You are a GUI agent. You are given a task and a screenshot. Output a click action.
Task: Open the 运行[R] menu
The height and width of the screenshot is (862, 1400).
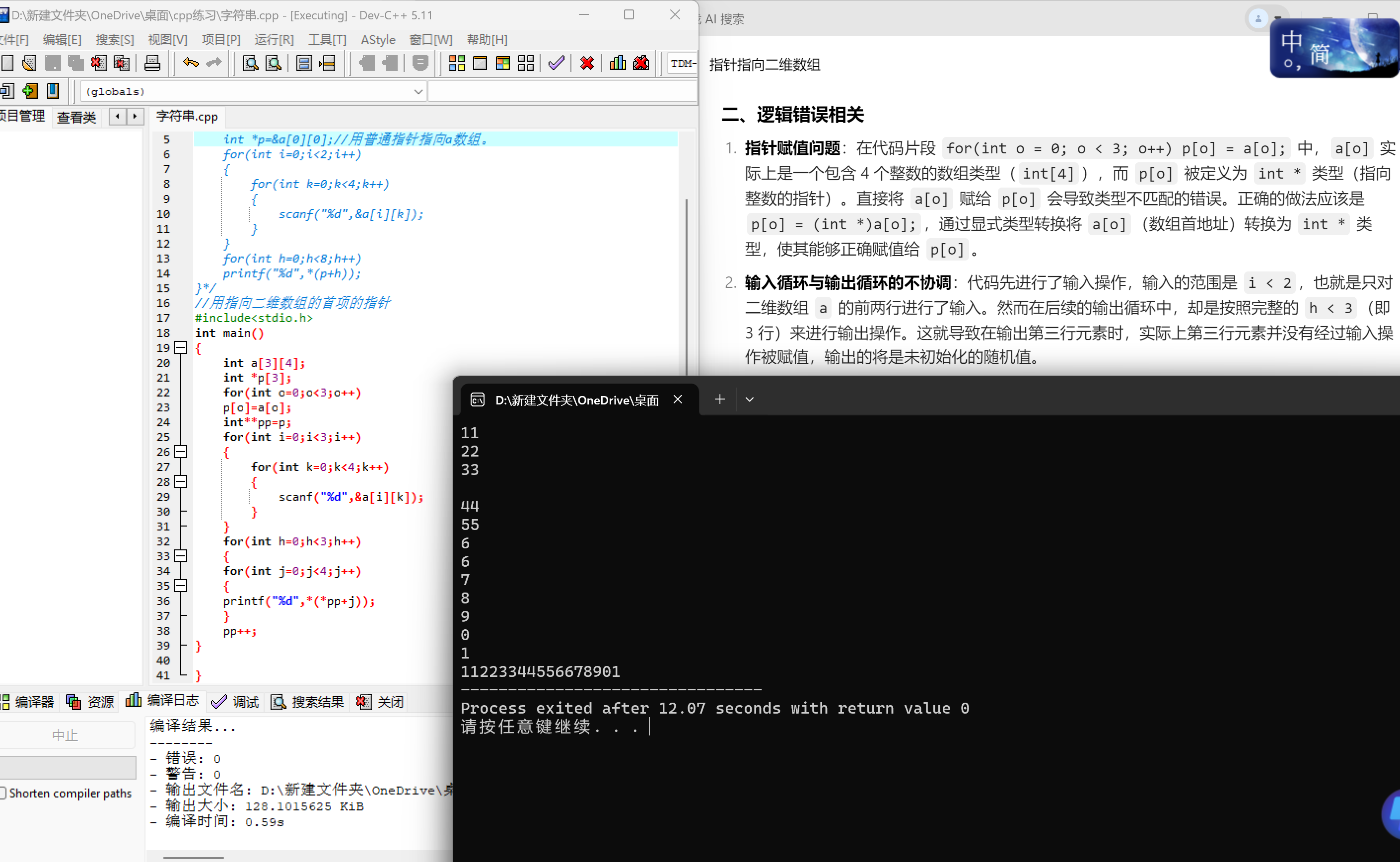(x=274, y=40)
